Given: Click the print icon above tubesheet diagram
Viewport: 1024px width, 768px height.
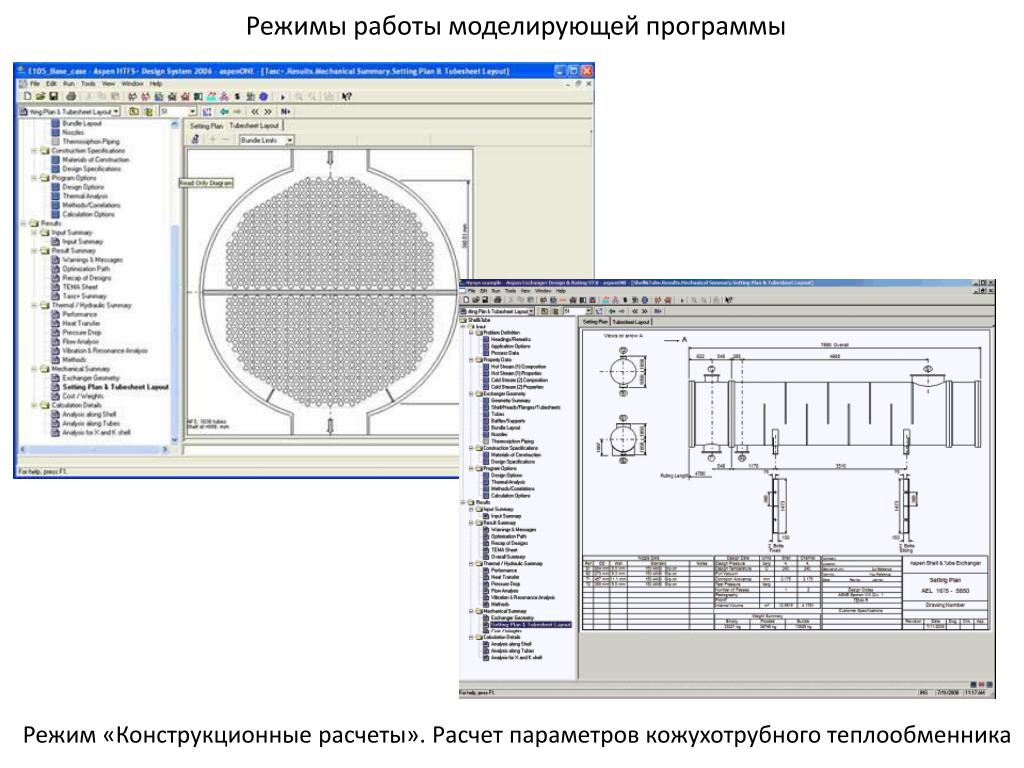Looking at the screenshot, I should coord(195,140).
